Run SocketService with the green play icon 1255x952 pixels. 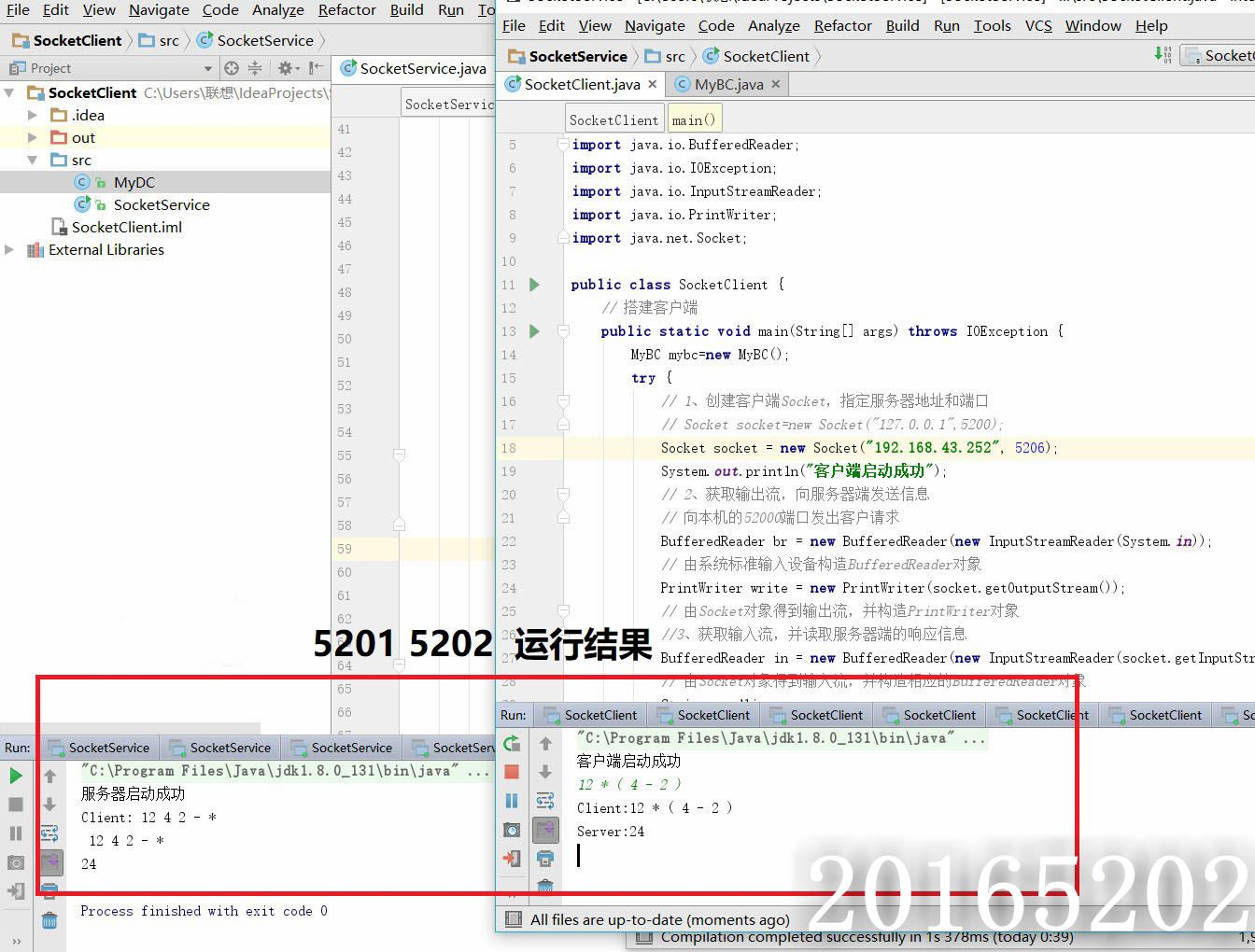click(16, 776)
